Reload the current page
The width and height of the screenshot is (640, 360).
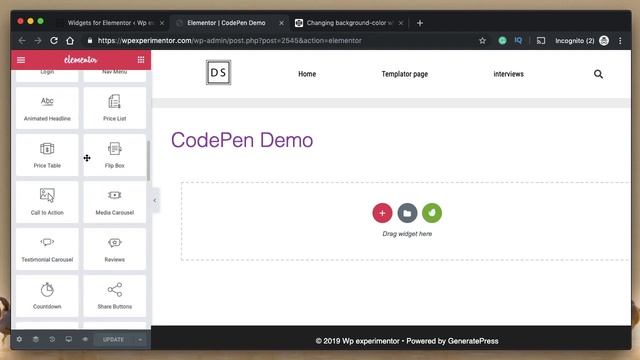54,40
